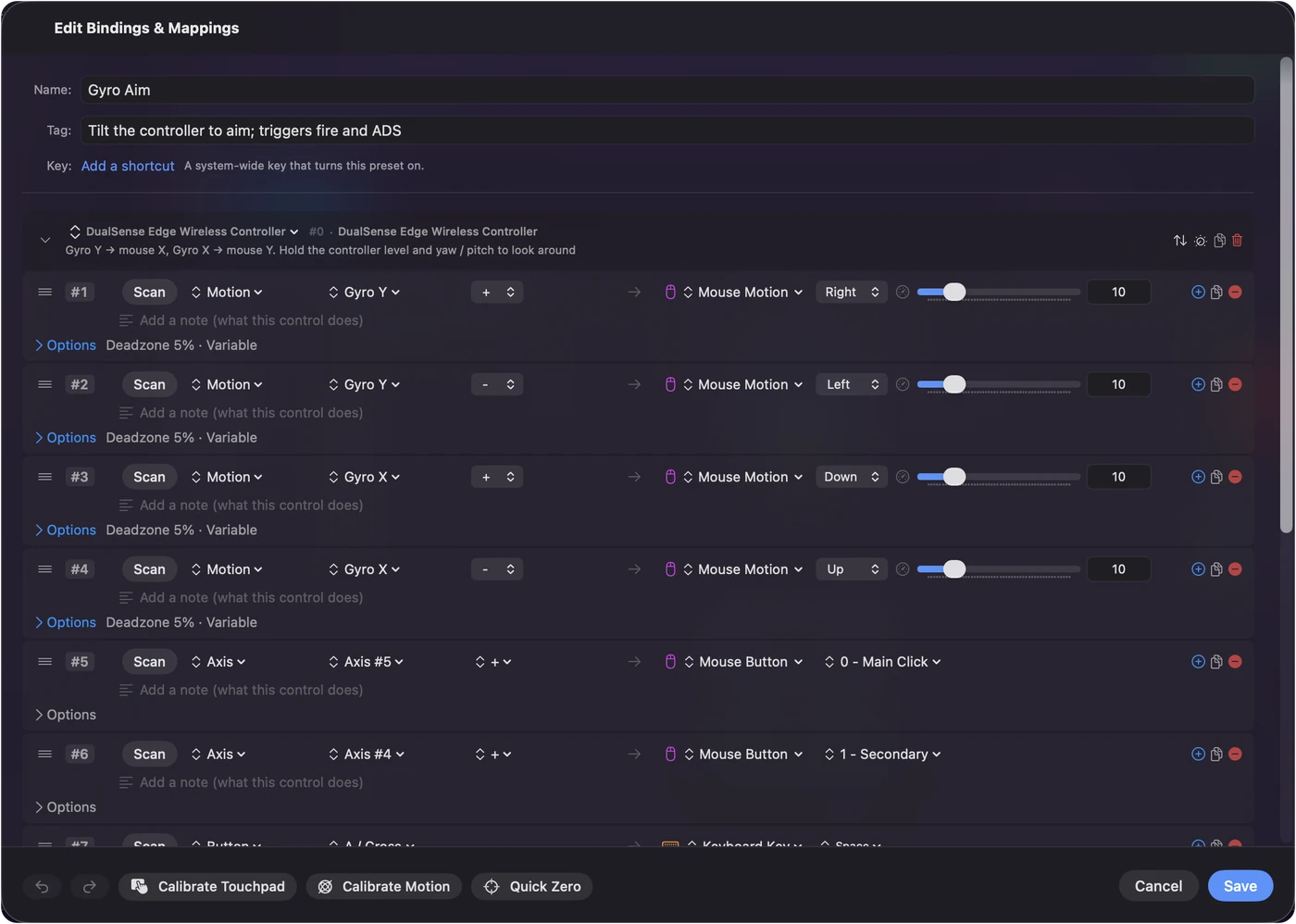This screenshot has height=924, width=1296.
Task: Click the gauge icon beside binding #3's slider
Action: [x=903, y=478]
